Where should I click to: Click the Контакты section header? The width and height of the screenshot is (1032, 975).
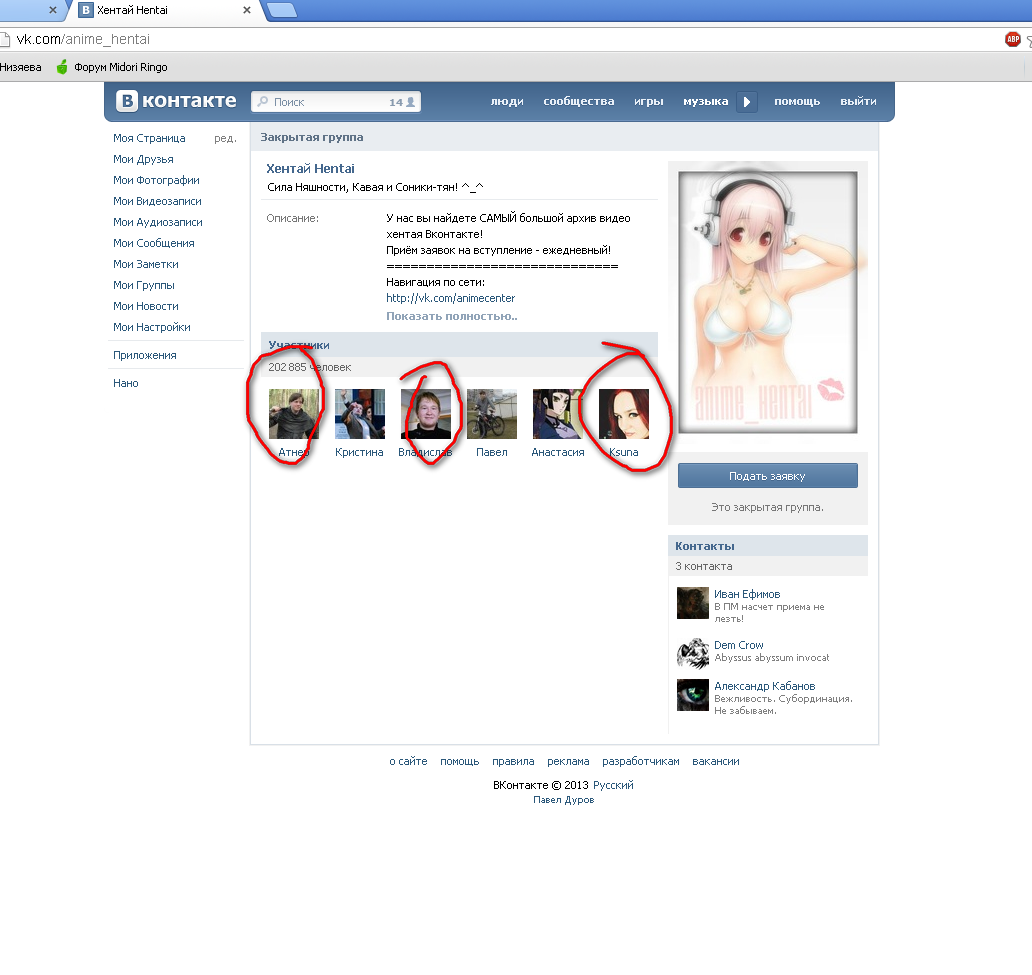[767, 546]
